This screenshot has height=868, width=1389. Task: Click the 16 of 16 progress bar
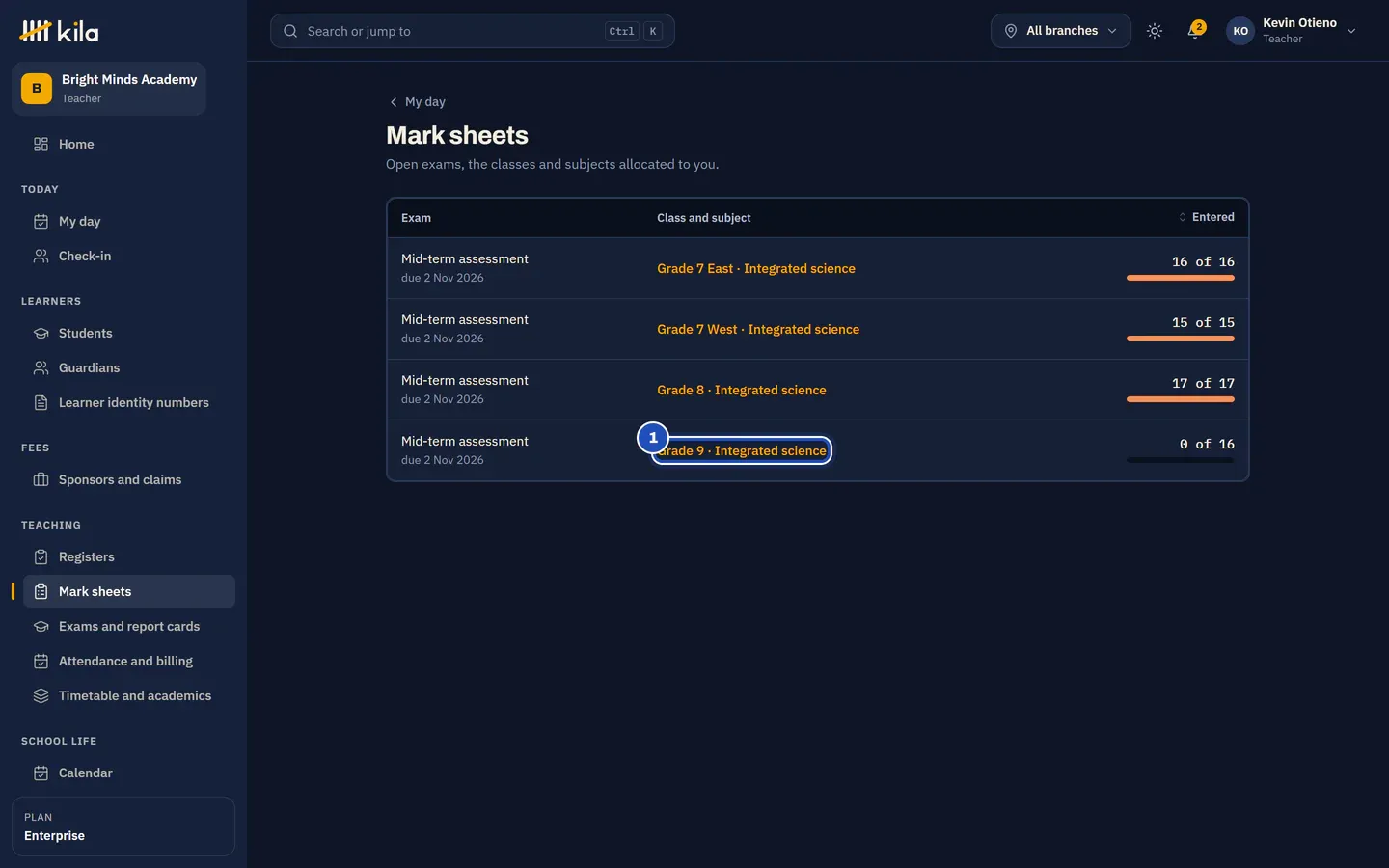coord(1181,278)
